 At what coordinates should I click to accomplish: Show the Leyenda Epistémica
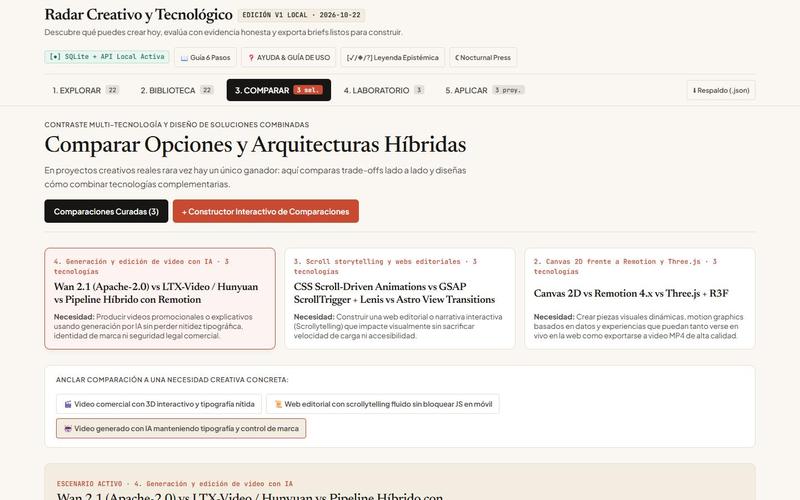[x=392, y=57]
